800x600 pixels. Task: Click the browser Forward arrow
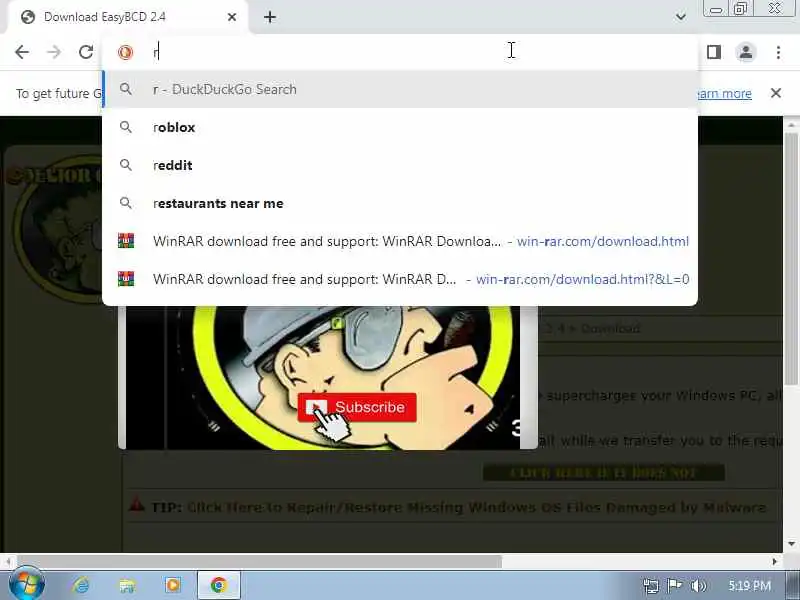click(54, 52)
